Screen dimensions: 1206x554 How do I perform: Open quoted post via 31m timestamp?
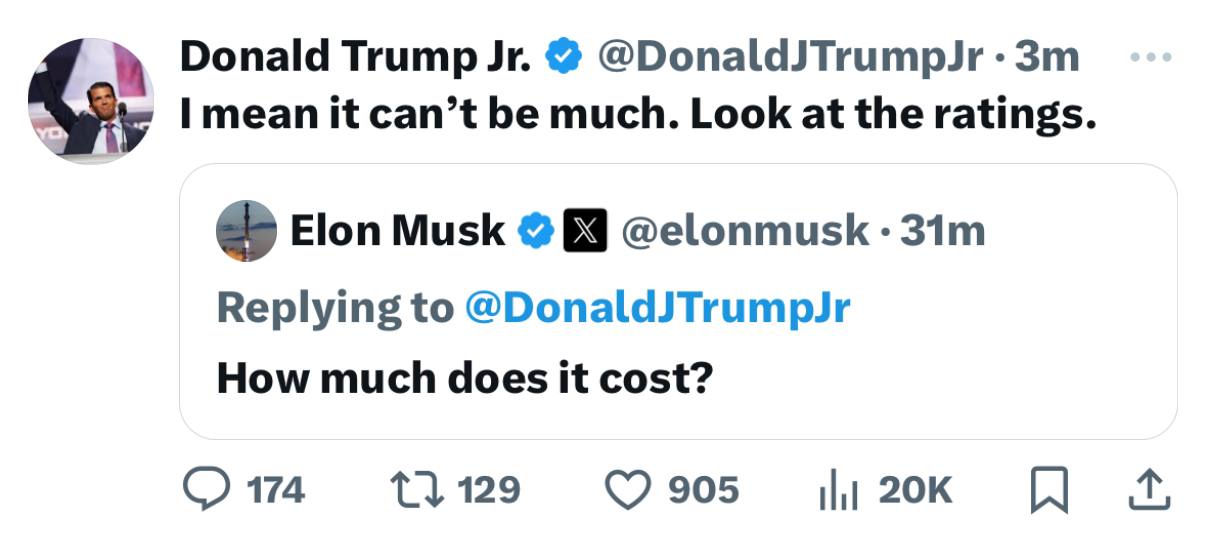tap(942, 231)
